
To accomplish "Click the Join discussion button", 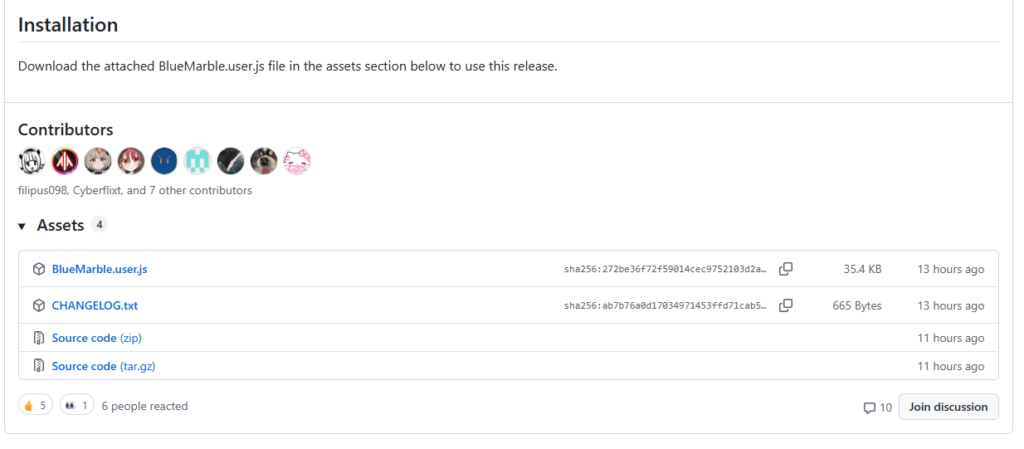I will 948,407.
